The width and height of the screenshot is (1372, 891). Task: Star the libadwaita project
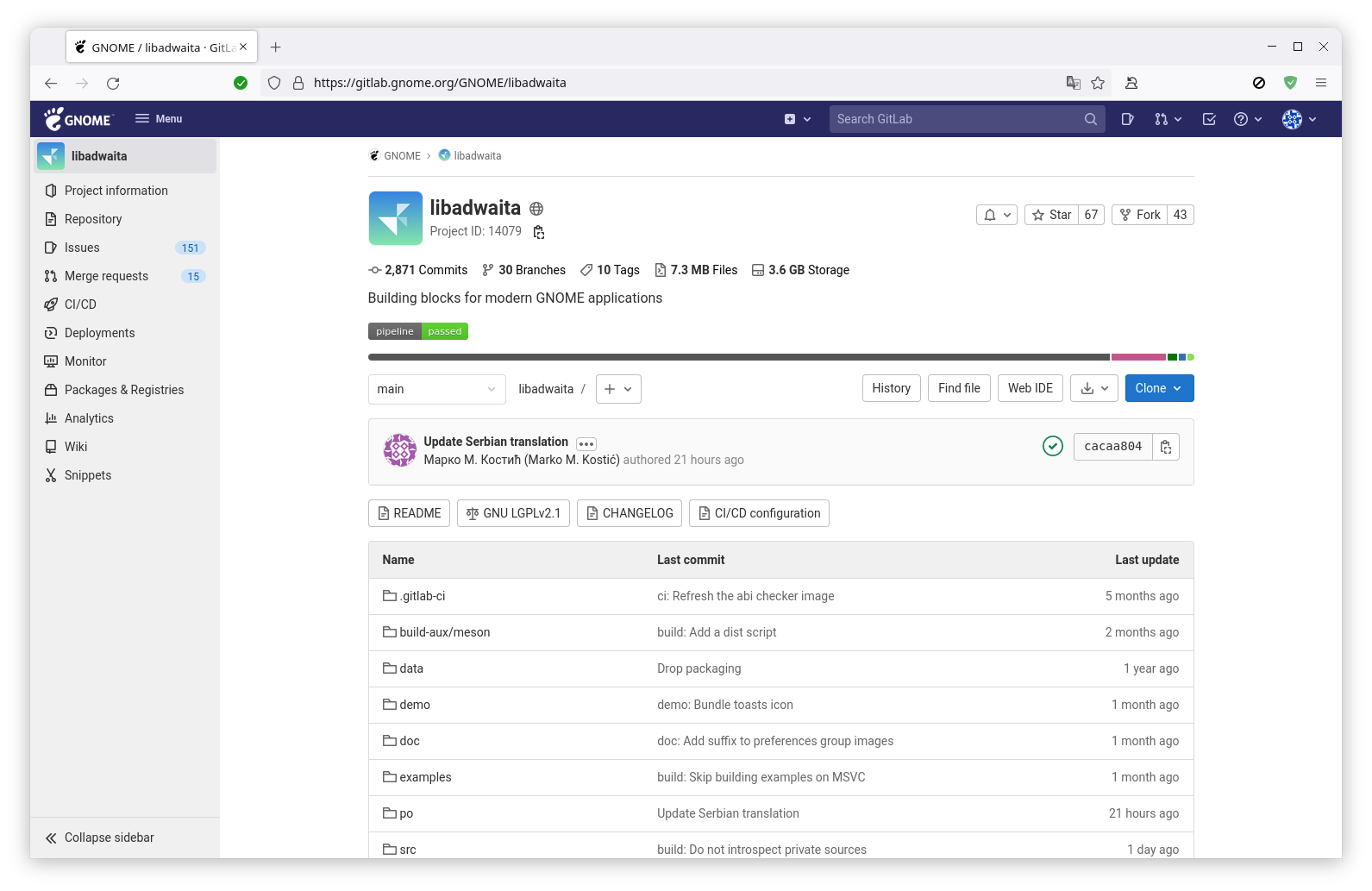point(1052,215)
